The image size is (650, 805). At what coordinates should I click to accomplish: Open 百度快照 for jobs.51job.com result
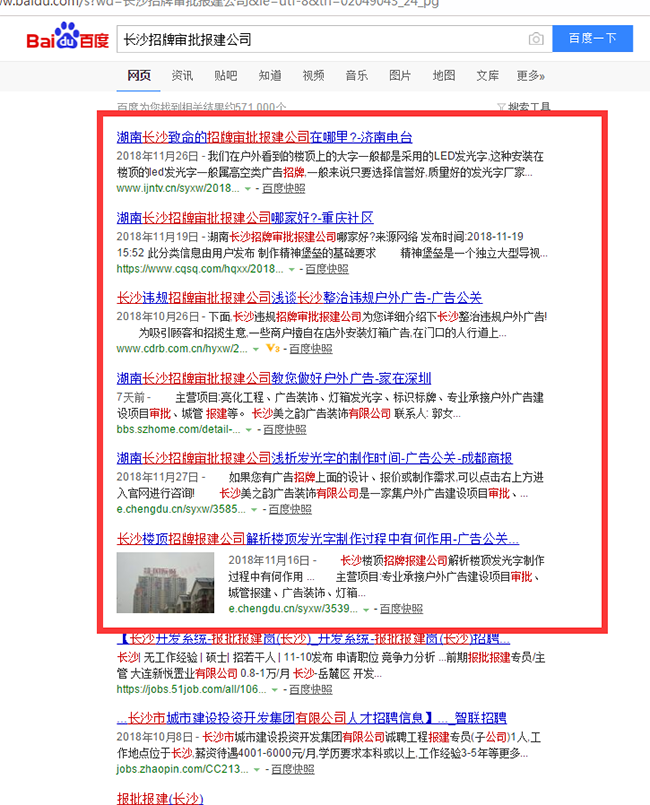pos(311,689)
